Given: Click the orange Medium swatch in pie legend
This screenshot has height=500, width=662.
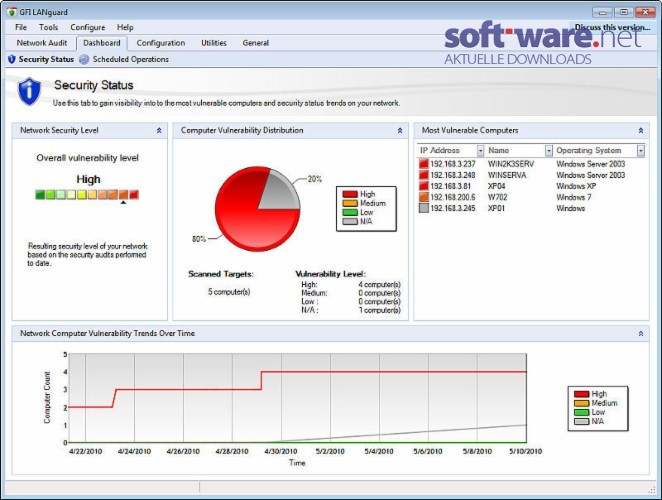Looking at the screenshot, I should click(350, 204).
